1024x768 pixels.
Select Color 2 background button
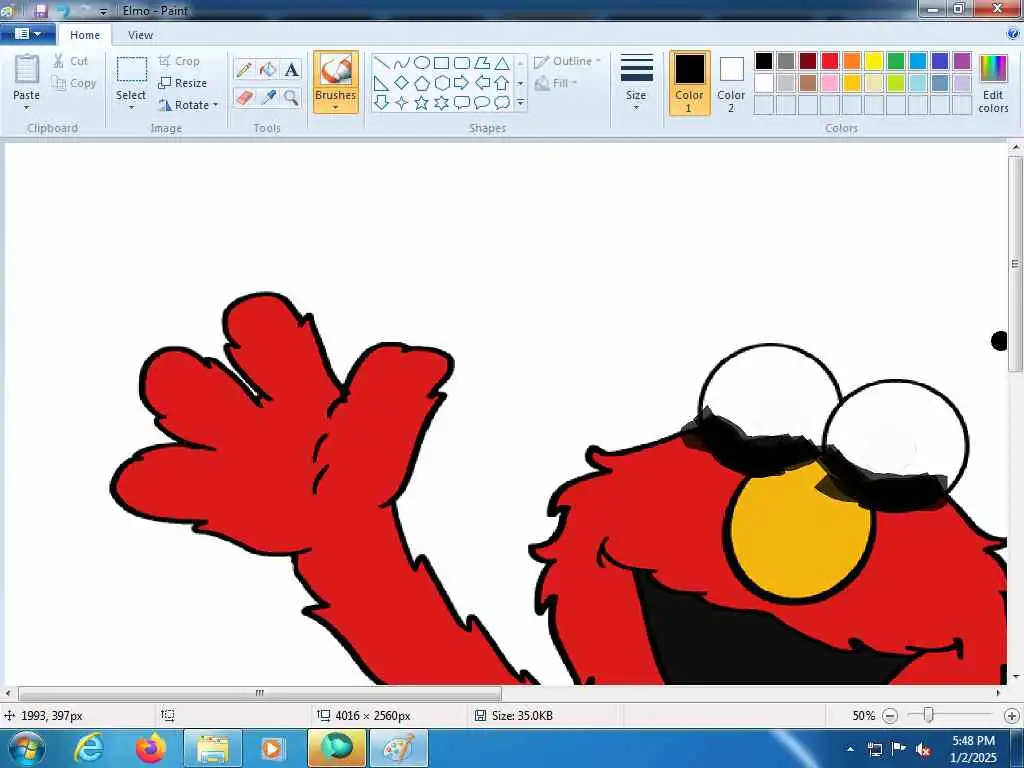click(x=731, y=83)
